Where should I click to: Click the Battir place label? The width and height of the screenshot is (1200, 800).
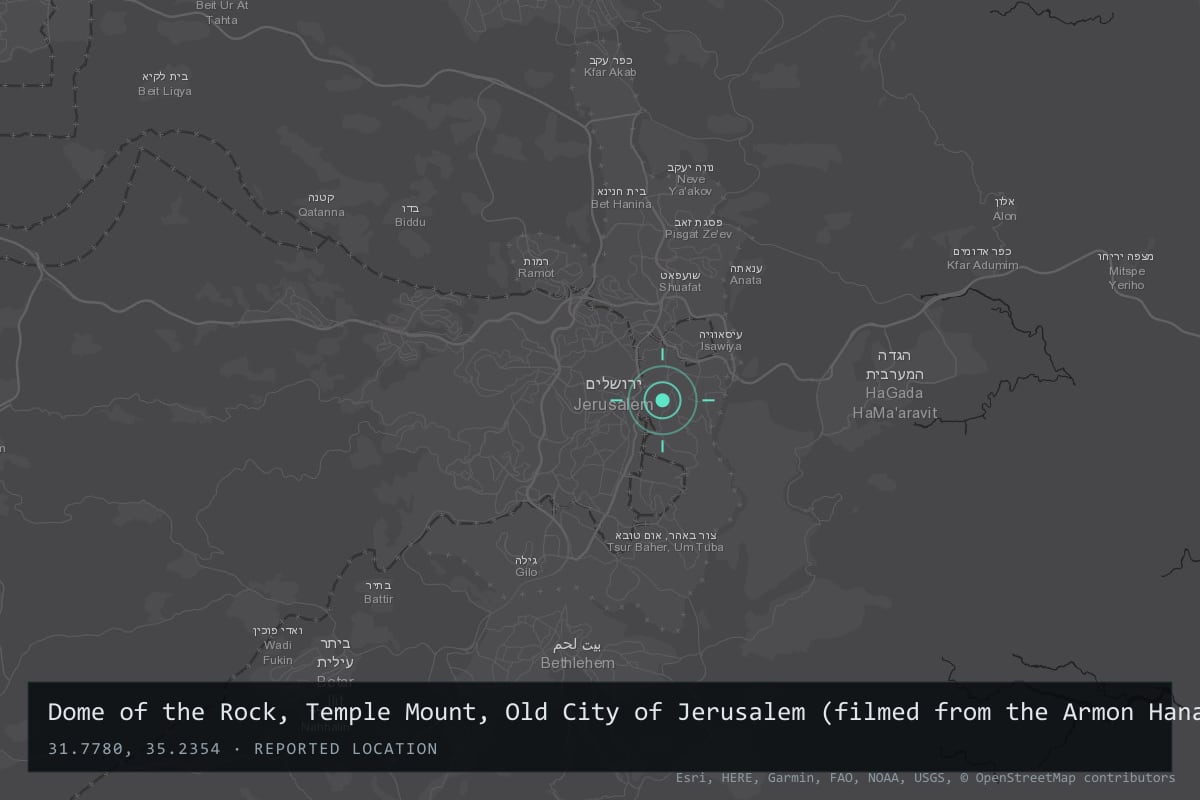[379, 592]
